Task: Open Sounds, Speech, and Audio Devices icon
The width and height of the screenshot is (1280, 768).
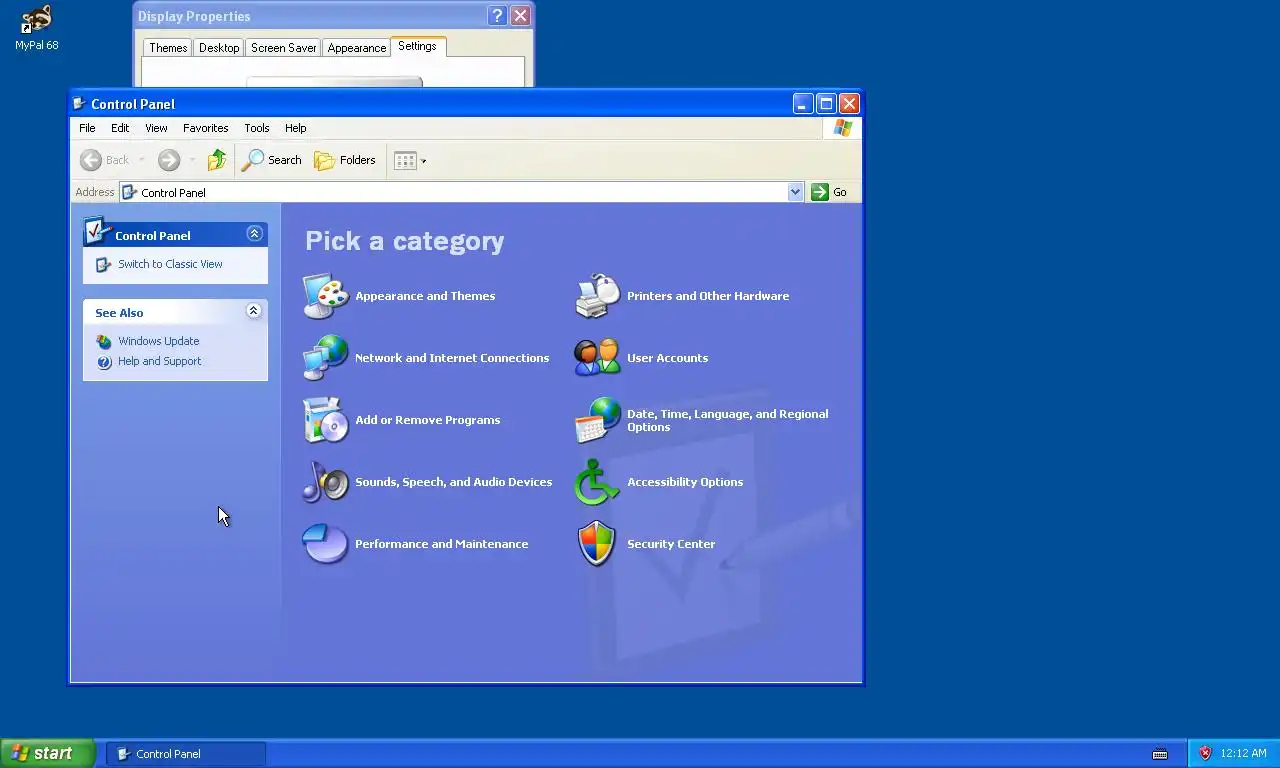Action: tap(326, 482)
